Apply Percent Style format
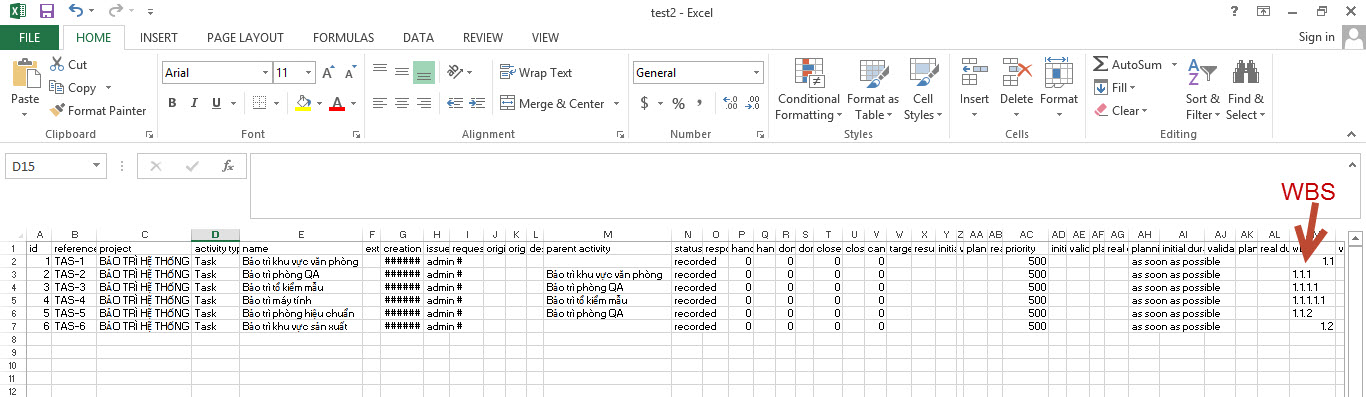Image resolution: width=1366 pixels, height=397 pixels. coord(678,103)
